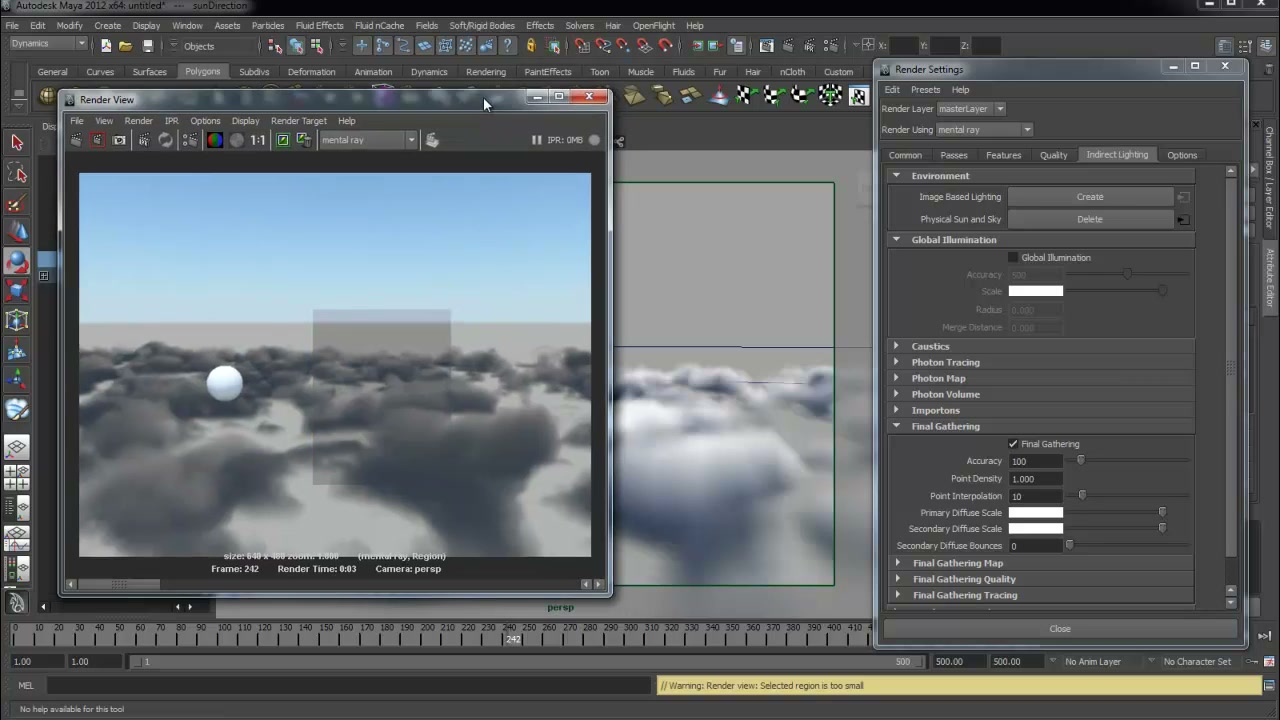Image resolution: width=1280 pixels, height=720 pixels.
Task: Set Render View to 1:1 real size
Action: click(x=258, y=140)
